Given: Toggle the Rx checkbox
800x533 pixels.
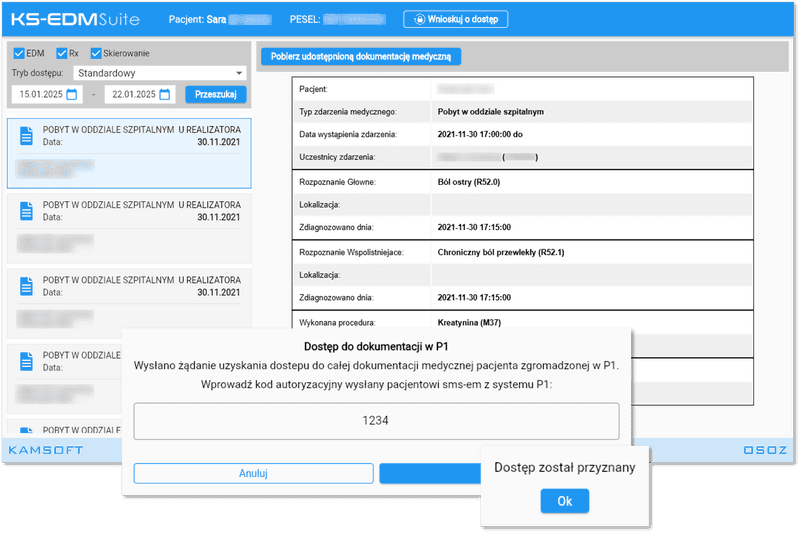Looking at the screenshot, I should click(x=62, y=53).
